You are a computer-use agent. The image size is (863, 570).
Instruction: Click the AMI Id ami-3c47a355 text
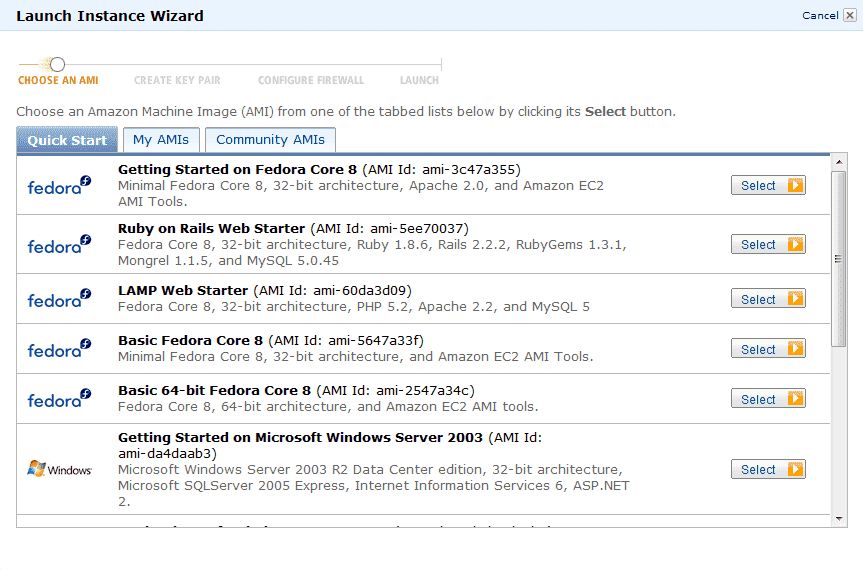[x=441, y=169]
